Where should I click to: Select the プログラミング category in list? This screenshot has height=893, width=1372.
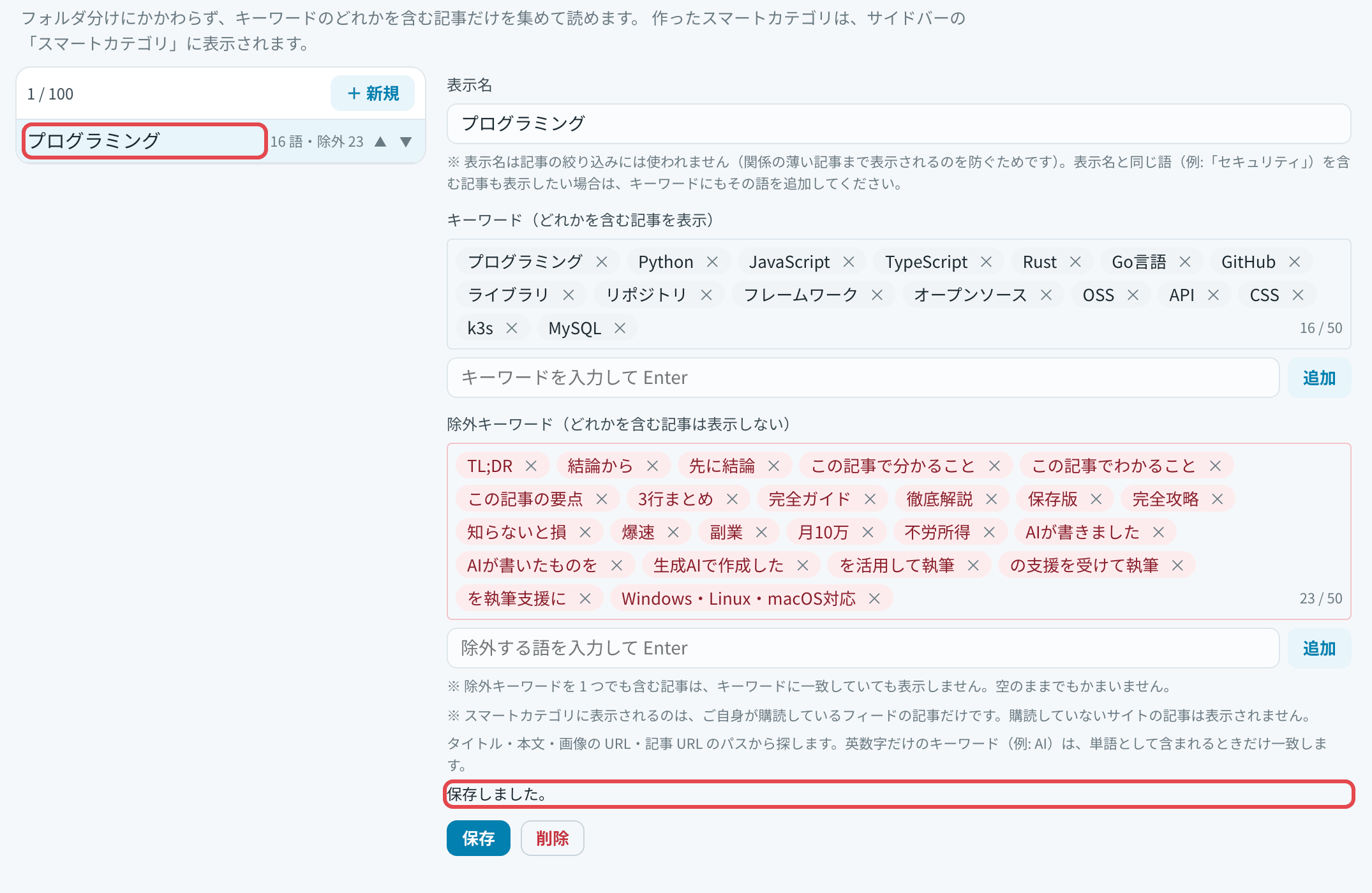(144, 141)
